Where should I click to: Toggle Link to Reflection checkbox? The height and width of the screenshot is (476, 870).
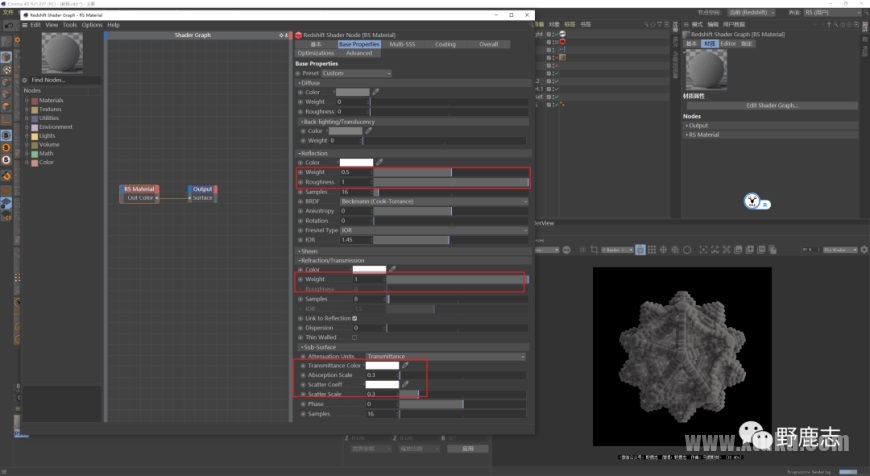(x=355, y=318)
